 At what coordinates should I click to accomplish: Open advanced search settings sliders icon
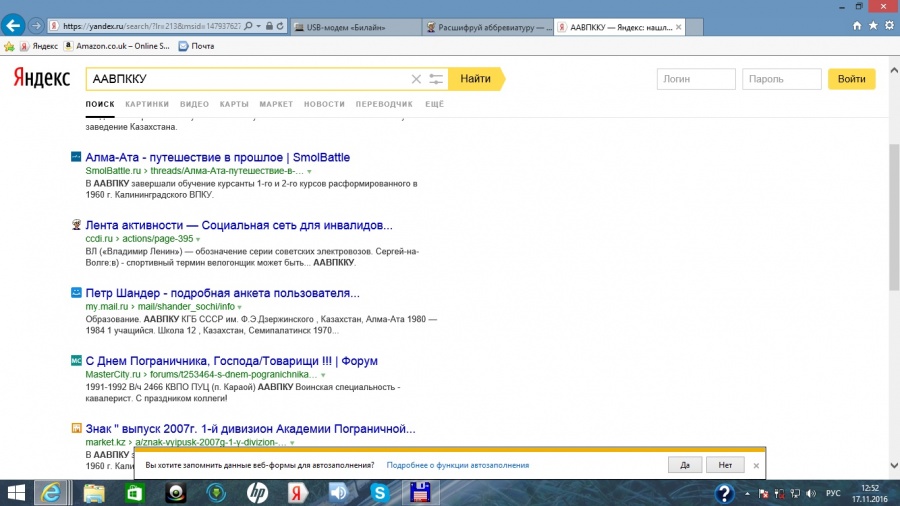coord(436,79)
